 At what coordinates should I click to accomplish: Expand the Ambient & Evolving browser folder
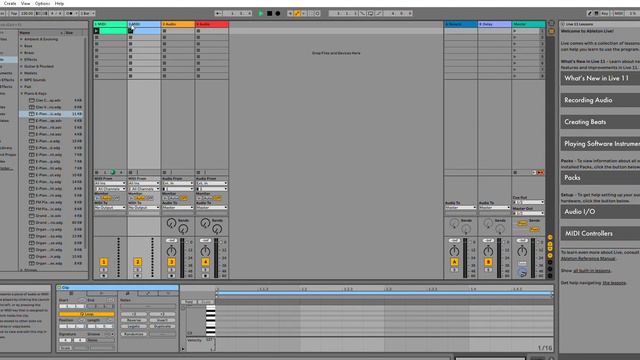point(22,39)
